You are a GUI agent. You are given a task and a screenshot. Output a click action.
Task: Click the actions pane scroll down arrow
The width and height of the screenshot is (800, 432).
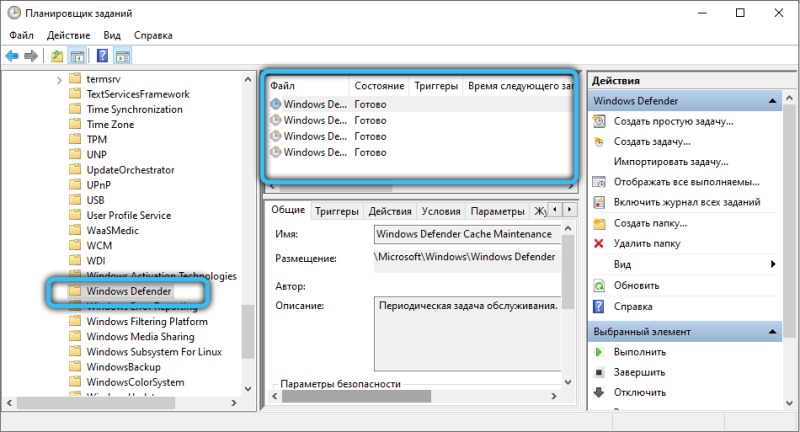789,403
